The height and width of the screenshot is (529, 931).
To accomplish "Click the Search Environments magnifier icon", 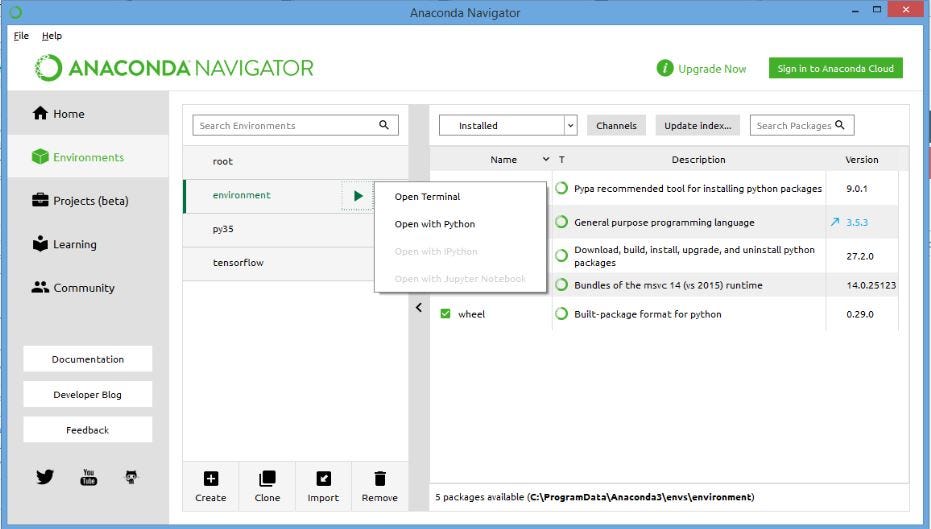I will pyautogui.click(x=384, y=125).
